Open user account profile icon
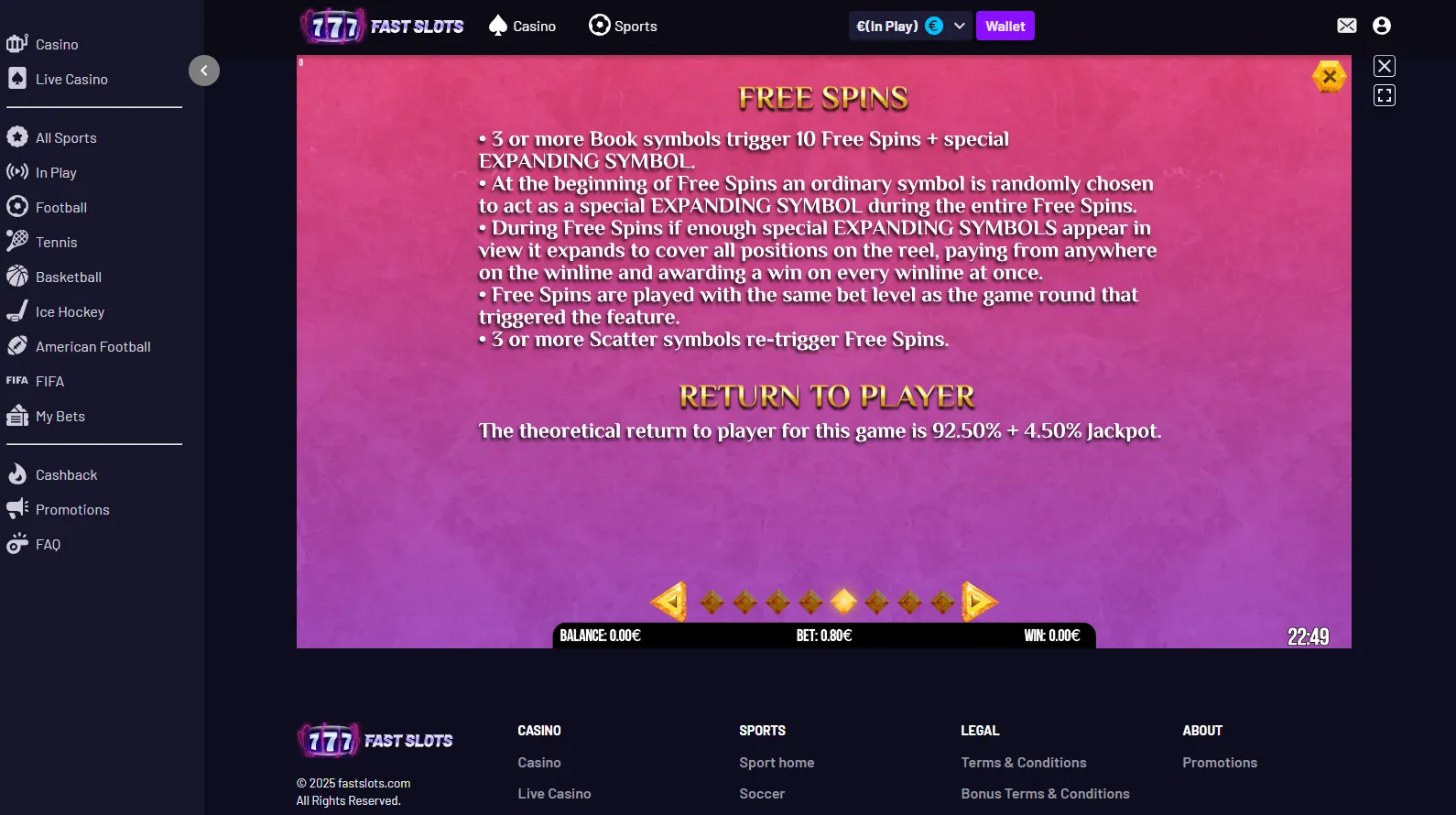The width and height of the screenshot is (1456, 815). [1382, 26]
